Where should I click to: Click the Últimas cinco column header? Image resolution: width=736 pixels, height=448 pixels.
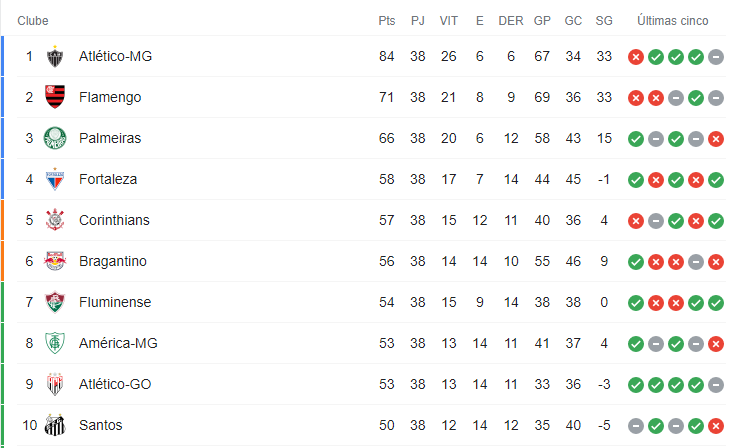[673, 21]
